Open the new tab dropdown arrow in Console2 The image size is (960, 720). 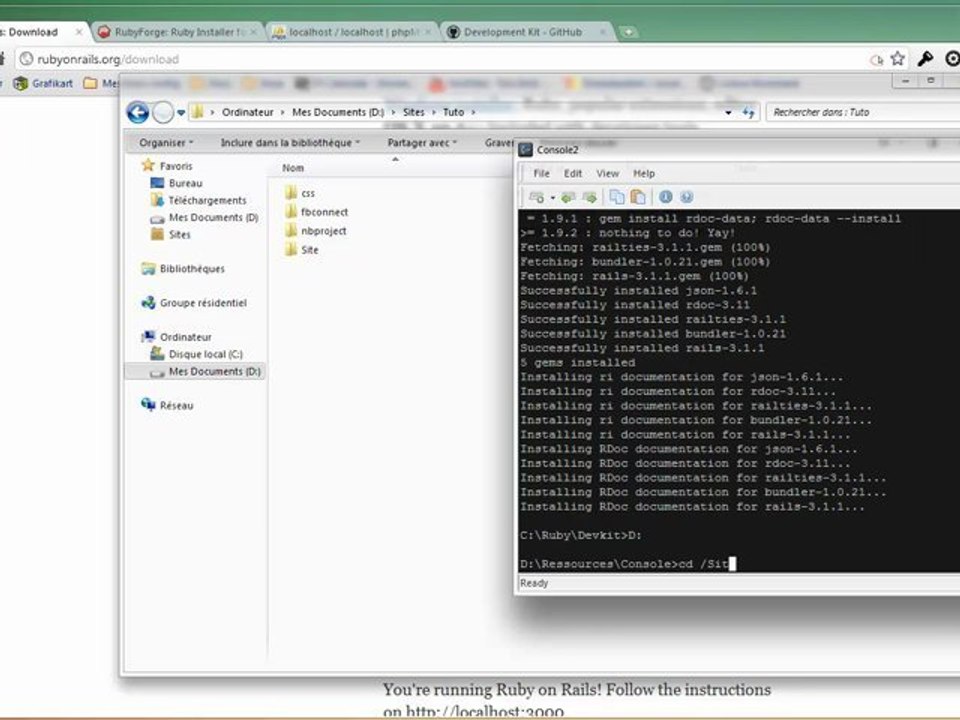click(x=552, y=198)
